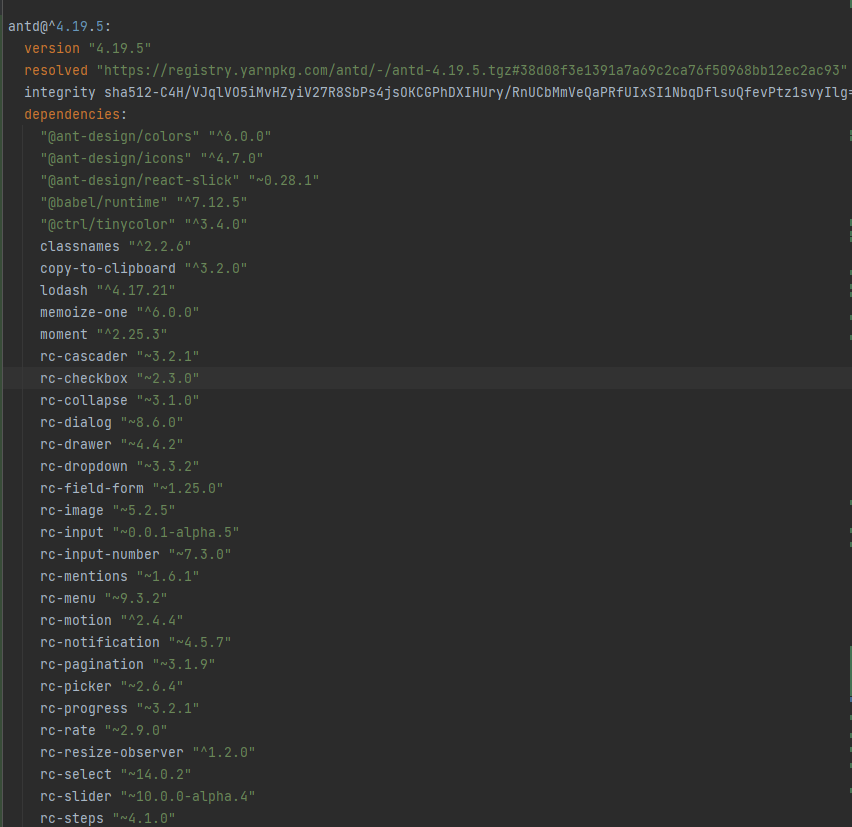Click the highlighted rc-checkbox line

click(120, 378)
